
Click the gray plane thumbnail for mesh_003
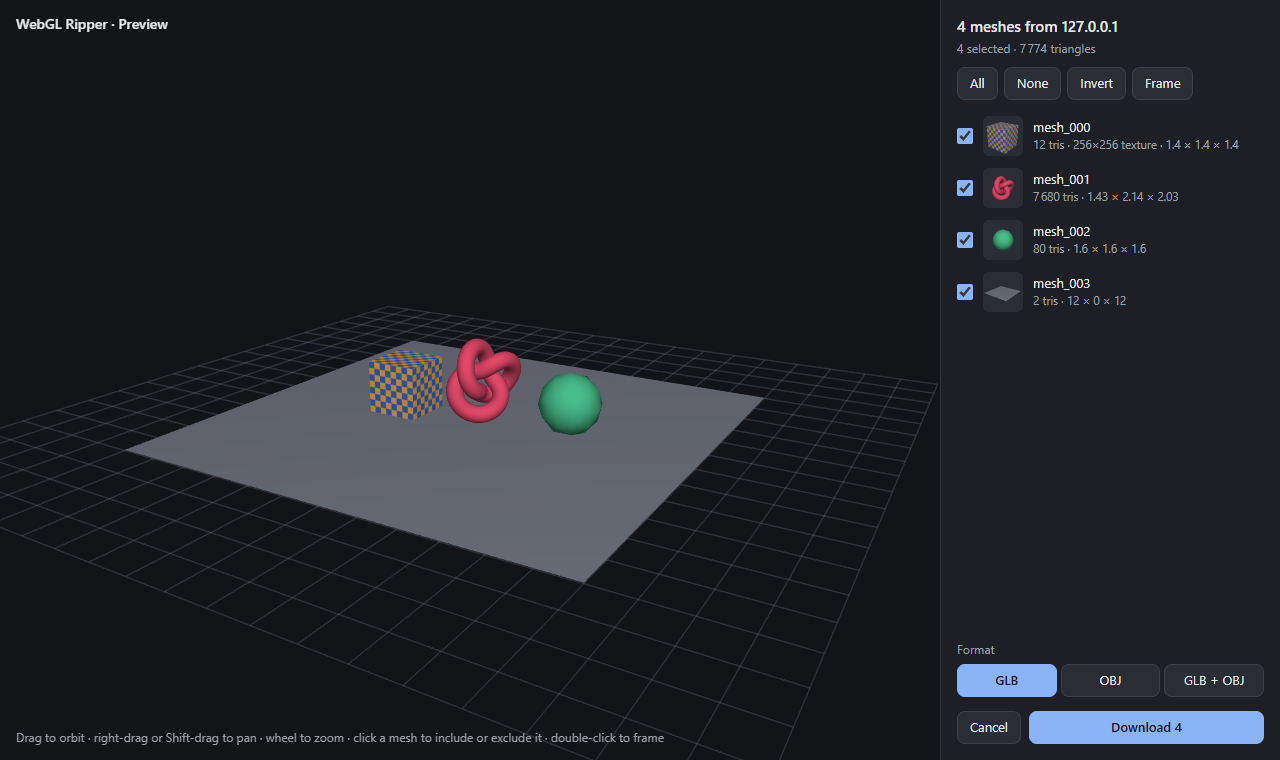[x=1003, y=292]
